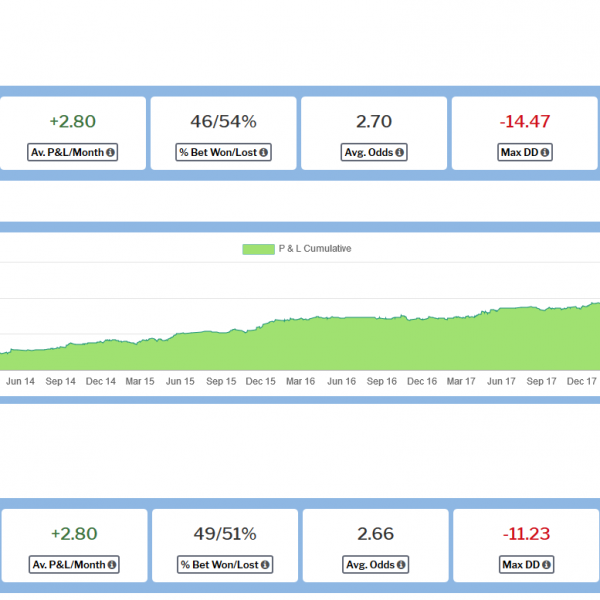Click the Max DD label under -14.47
This screenshot has height=600, width=600.
pos(519,153)
